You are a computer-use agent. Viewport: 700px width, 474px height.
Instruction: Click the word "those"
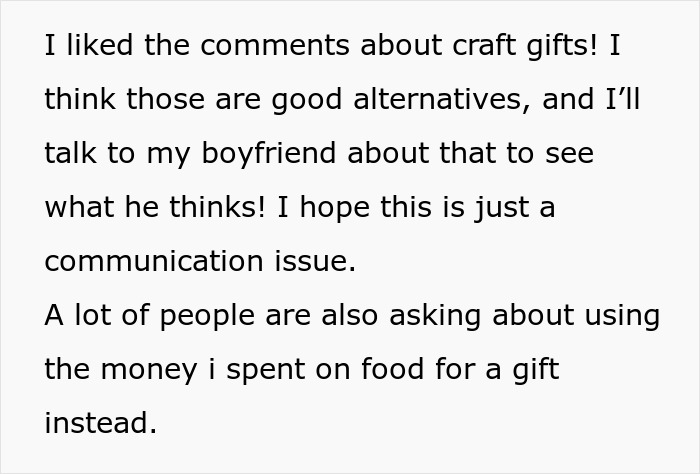click(165, 101)
